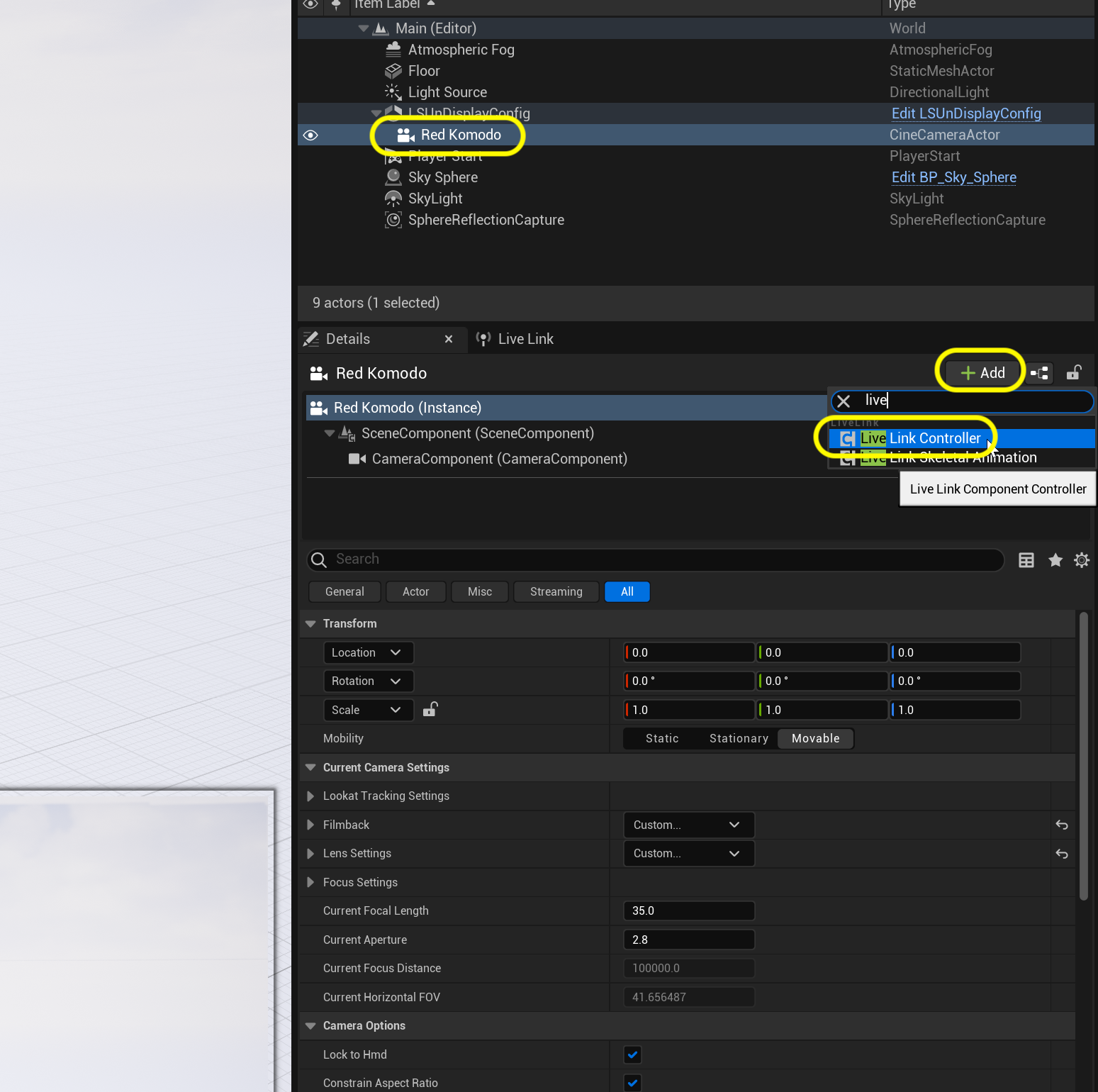Click the Main (Editor) world icon

381,28
